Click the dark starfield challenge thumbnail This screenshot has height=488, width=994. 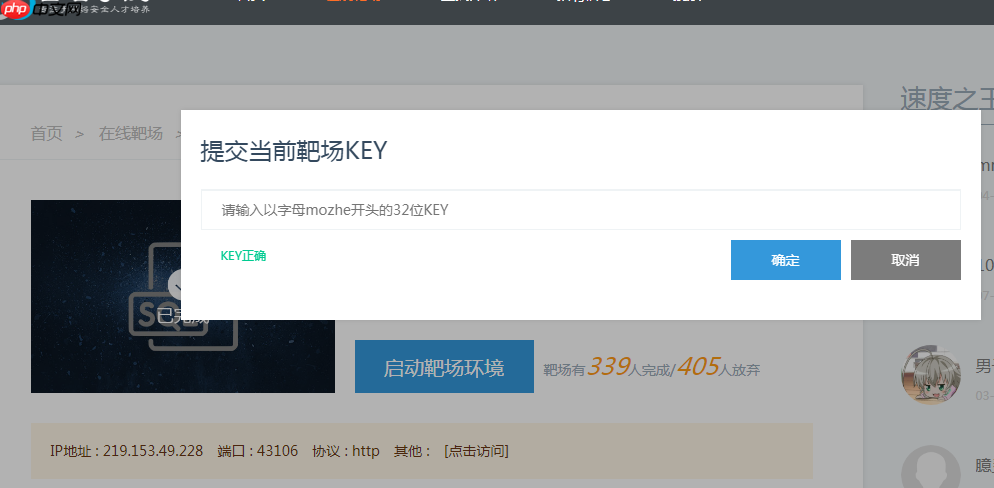pos(183,297)
